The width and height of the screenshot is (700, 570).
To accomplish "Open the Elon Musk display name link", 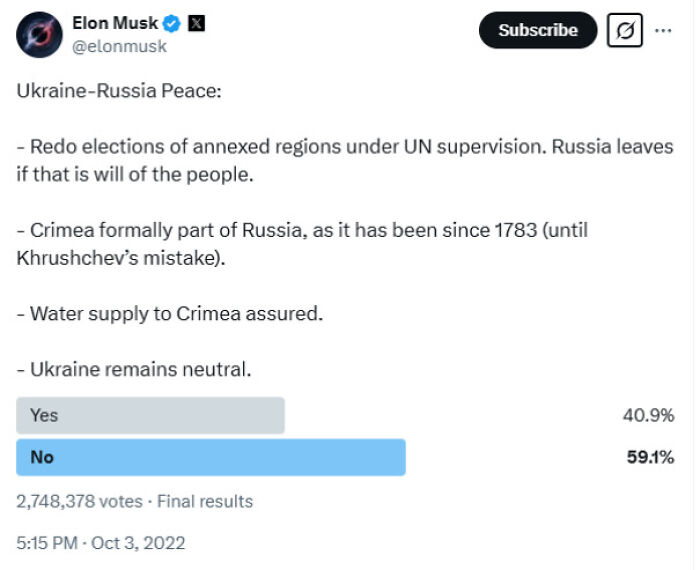I will tap(115, 23).
